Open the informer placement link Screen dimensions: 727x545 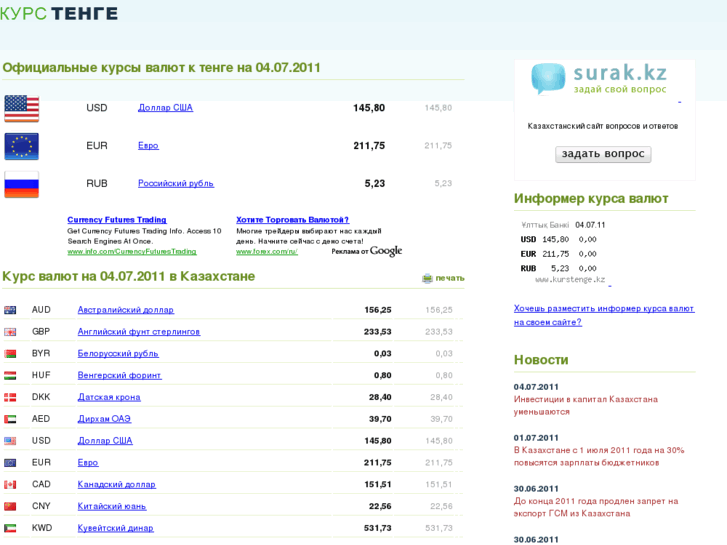coord(604,315)
